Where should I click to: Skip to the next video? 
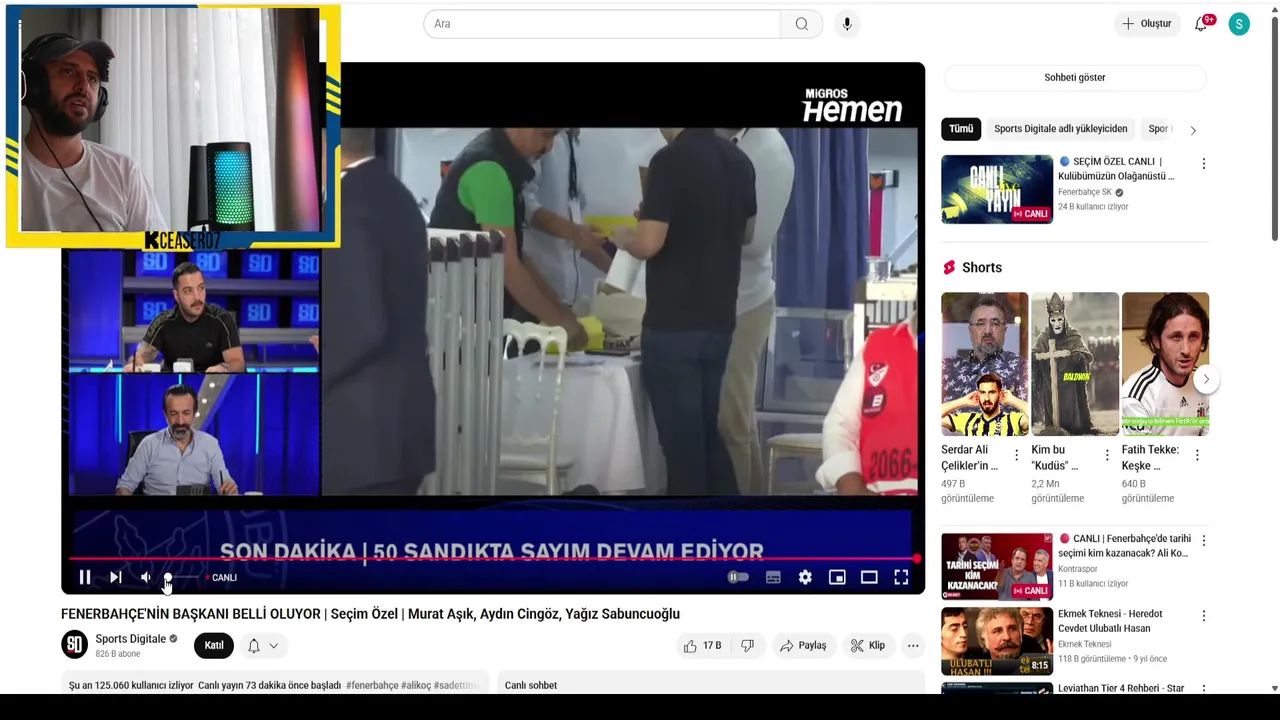[116, 577]
